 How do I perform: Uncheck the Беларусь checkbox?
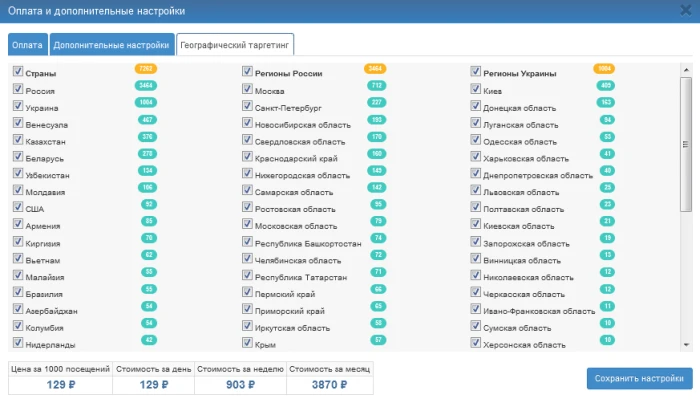point(18,157)
